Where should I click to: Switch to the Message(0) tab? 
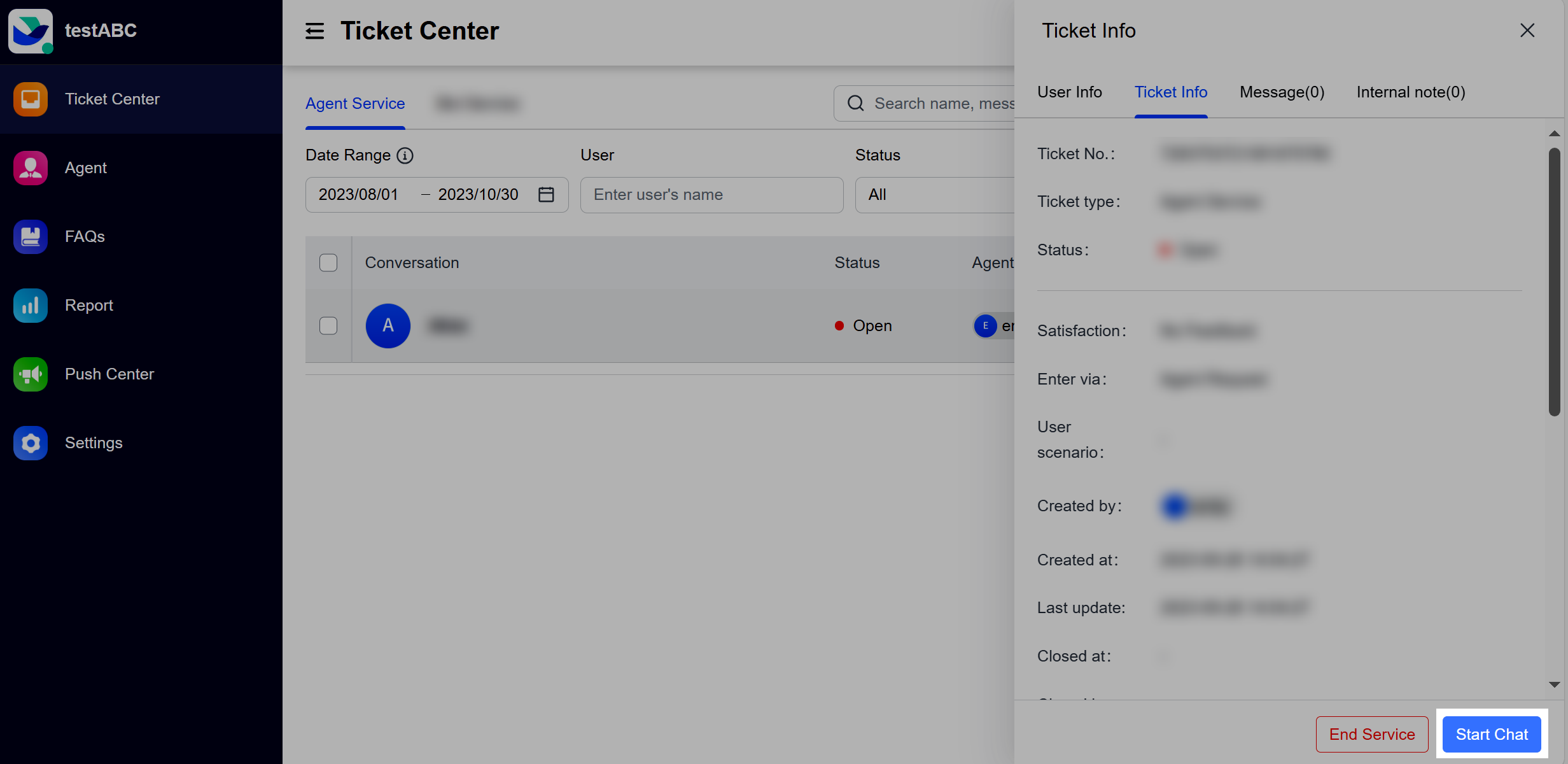pos(1281,92)
